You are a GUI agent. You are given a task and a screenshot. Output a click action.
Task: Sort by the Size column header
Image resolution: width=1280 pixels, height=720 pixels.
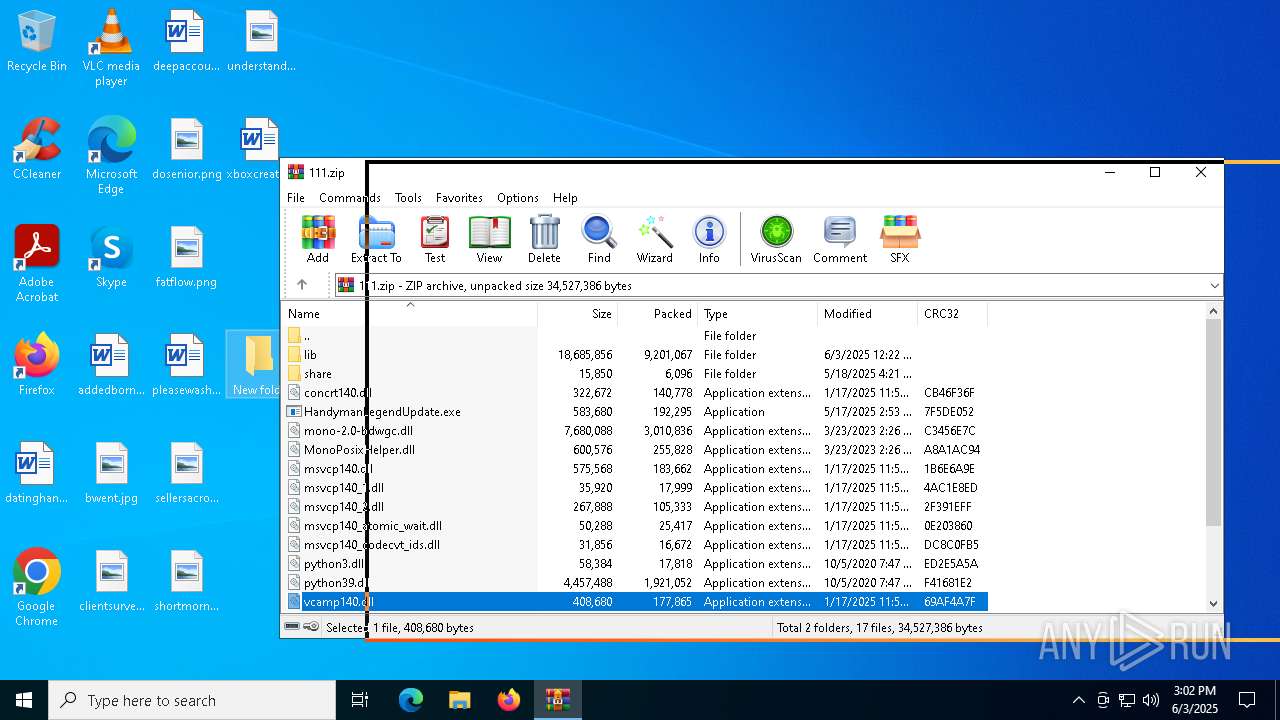[x=578, y=314]
